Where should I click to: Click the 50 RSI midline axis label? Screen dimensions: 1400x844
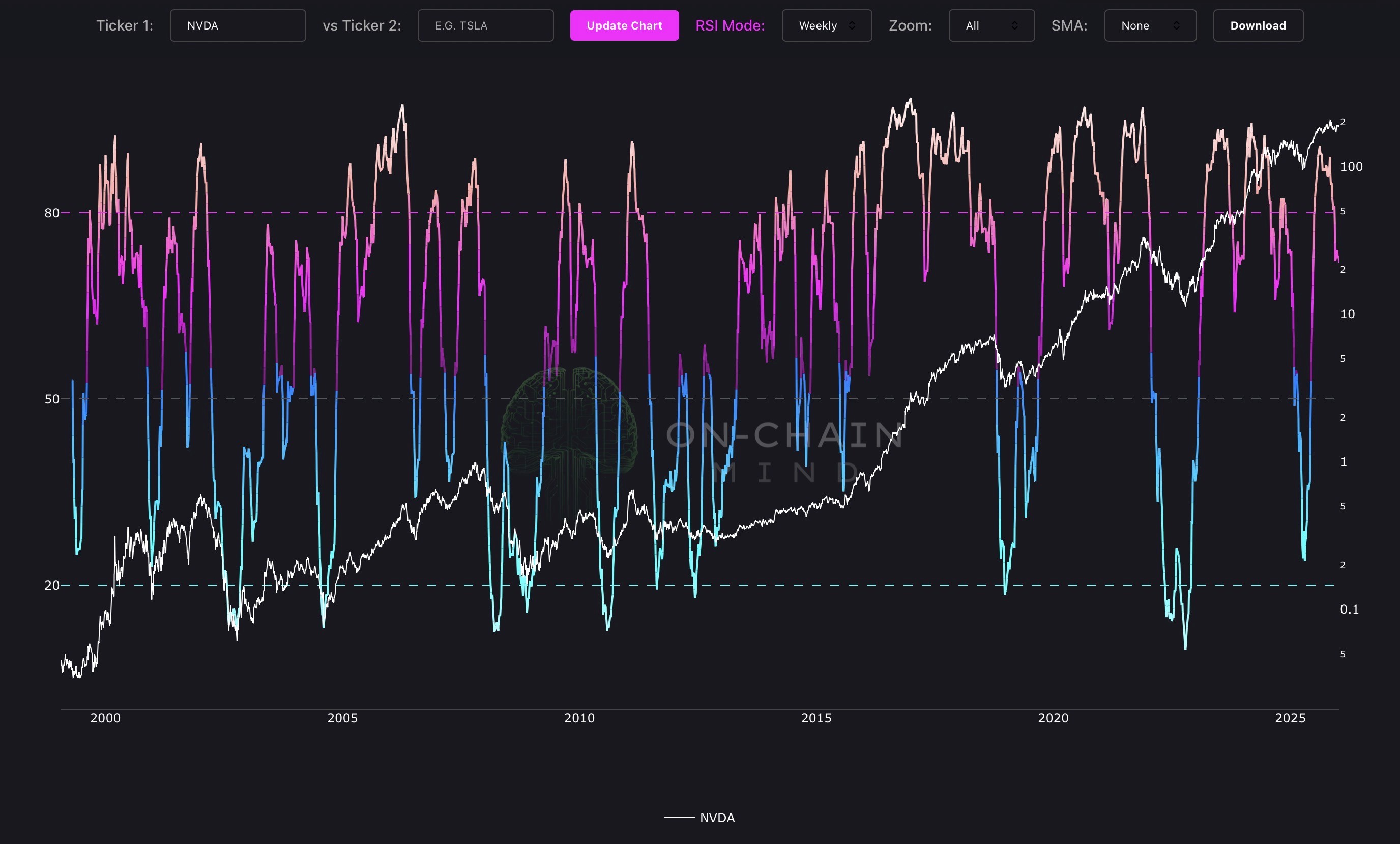(52, 399)
